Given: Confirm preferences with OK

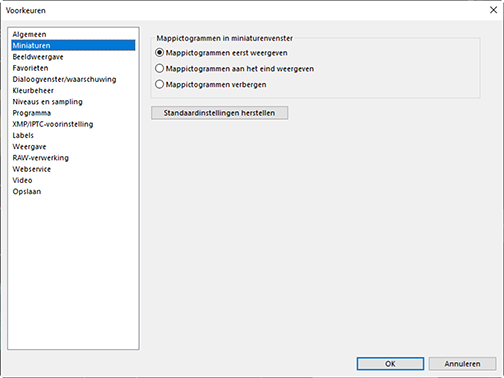Looking at the screenshot, I should 390,364.
